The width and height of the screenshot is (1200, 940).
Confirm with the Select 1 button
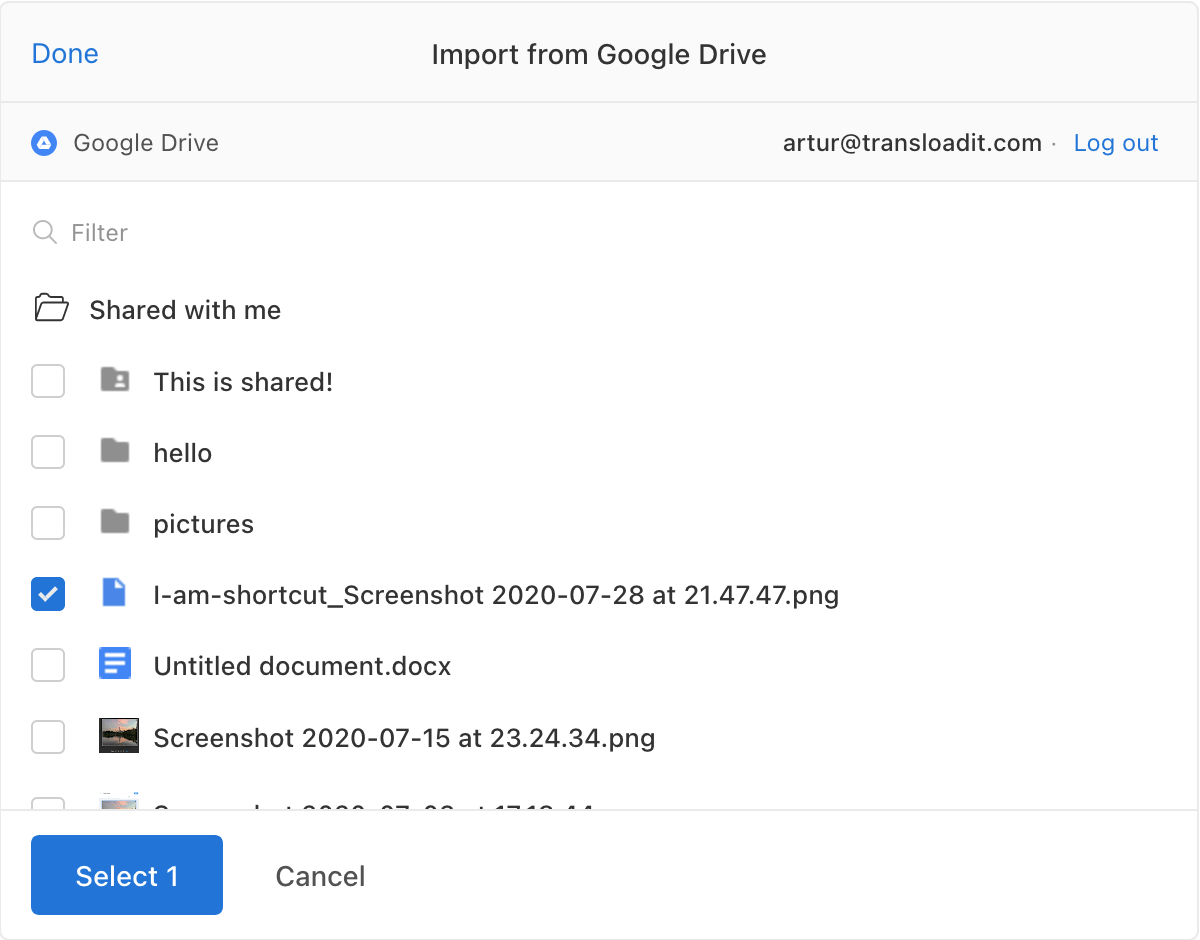pyautogui.click(x=127, y=875)
